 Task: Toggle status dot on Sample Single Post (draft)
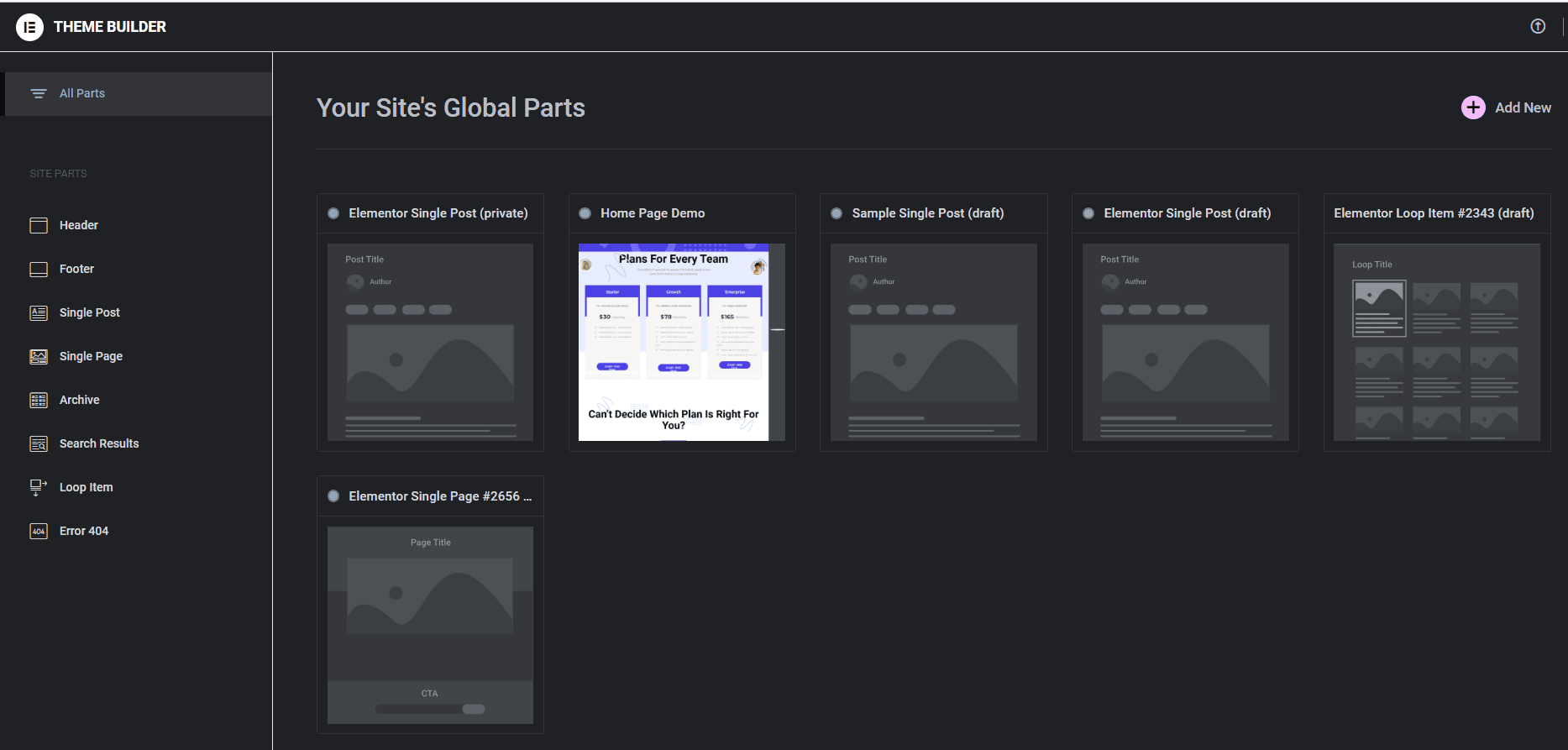click(x=836, y=213)
